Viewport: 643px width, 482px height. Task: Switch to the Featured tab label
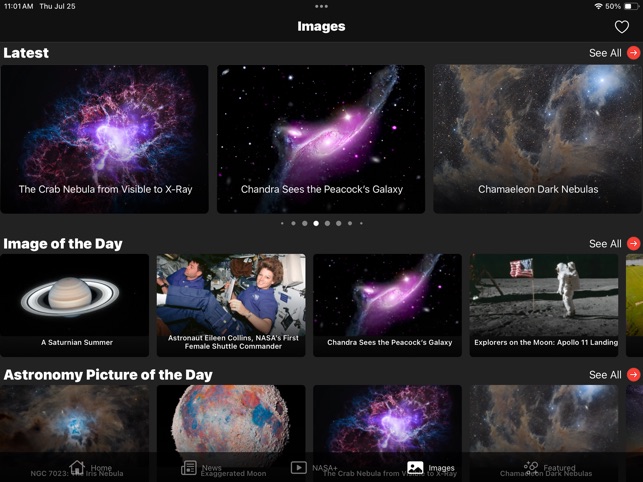[559, 468]
